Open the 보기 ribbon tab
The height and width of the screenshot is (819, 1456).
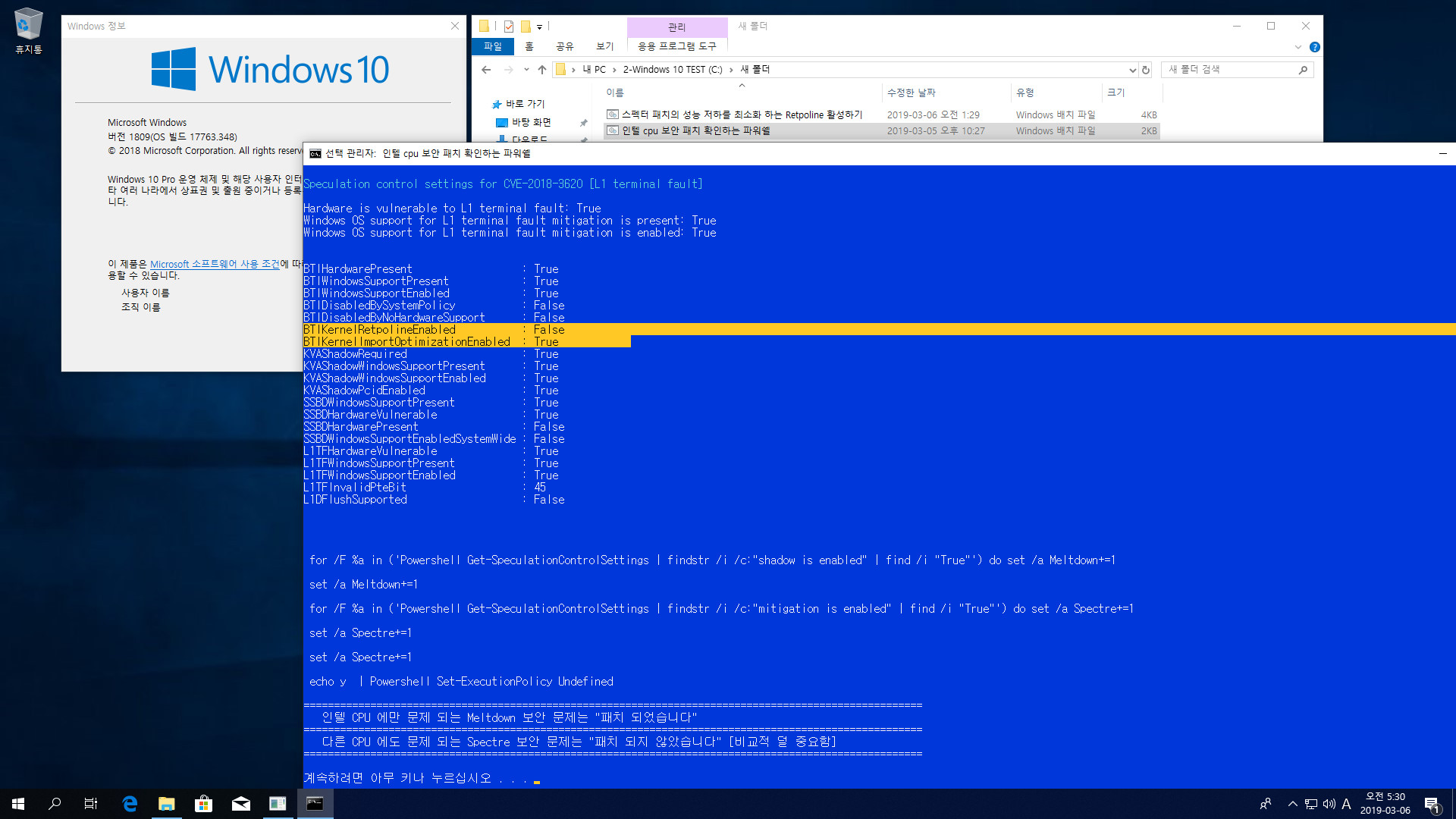pos(604,46)
